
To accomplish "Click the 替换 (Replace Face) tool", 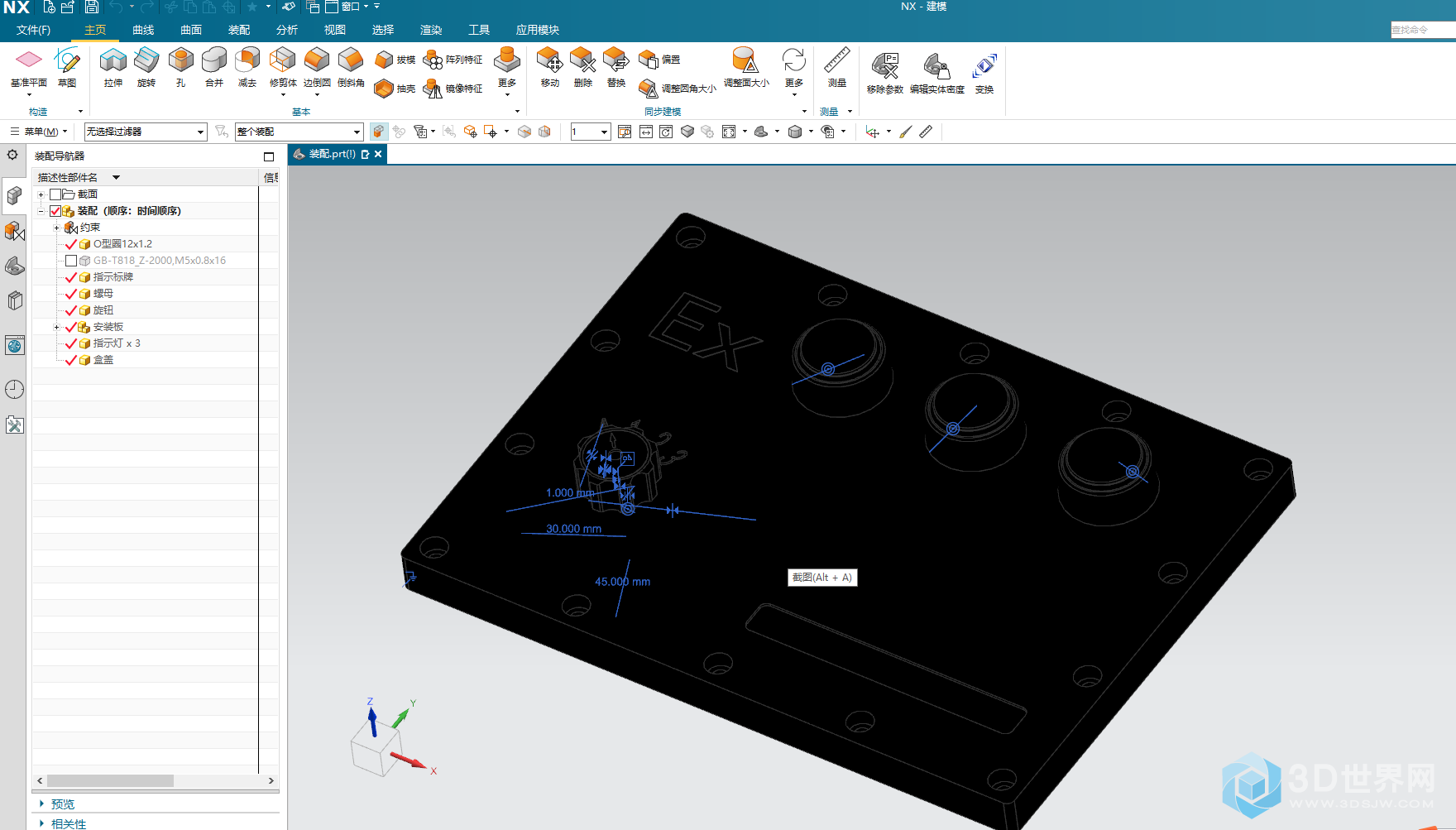I will coord(616,68).
